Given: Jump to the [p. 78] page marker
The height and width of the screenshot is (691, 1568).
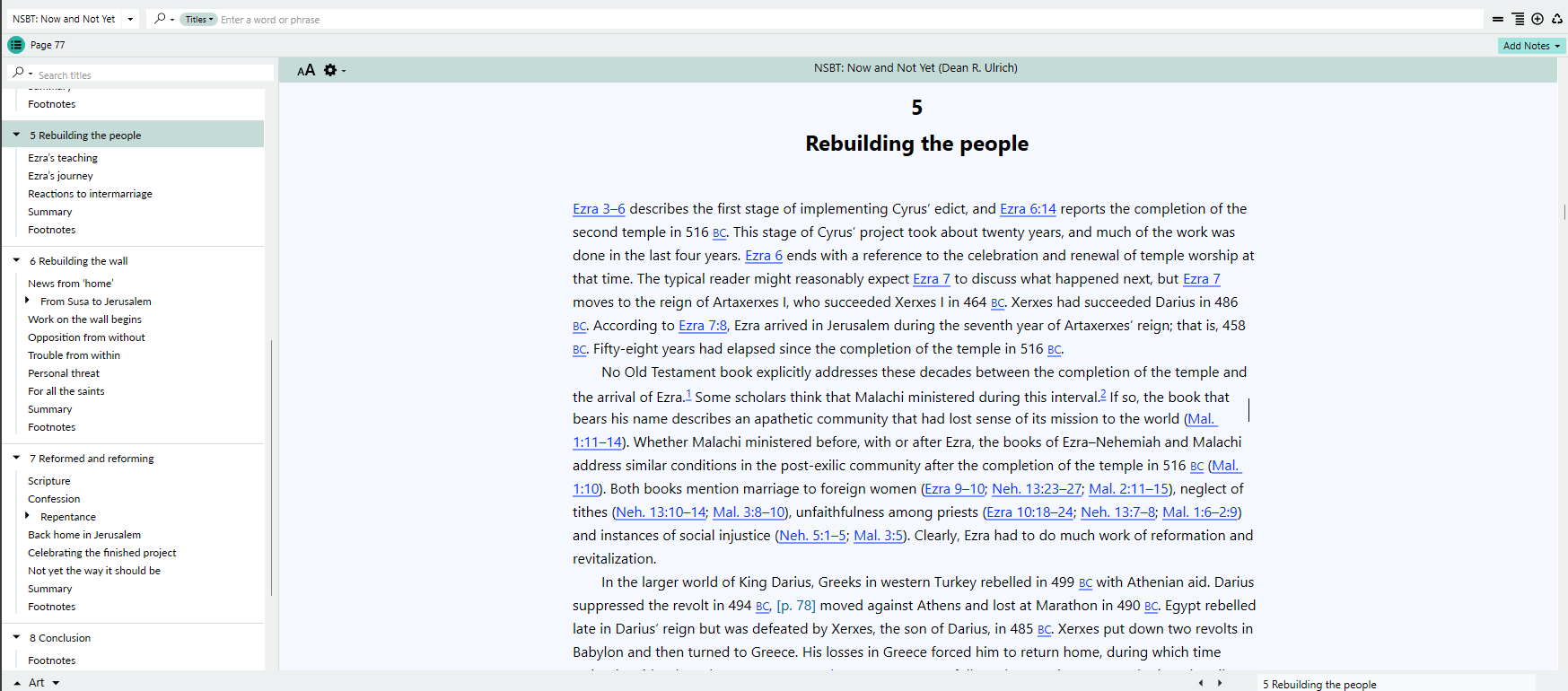Looking at the screenshot, I should click(x=796, y=606).
